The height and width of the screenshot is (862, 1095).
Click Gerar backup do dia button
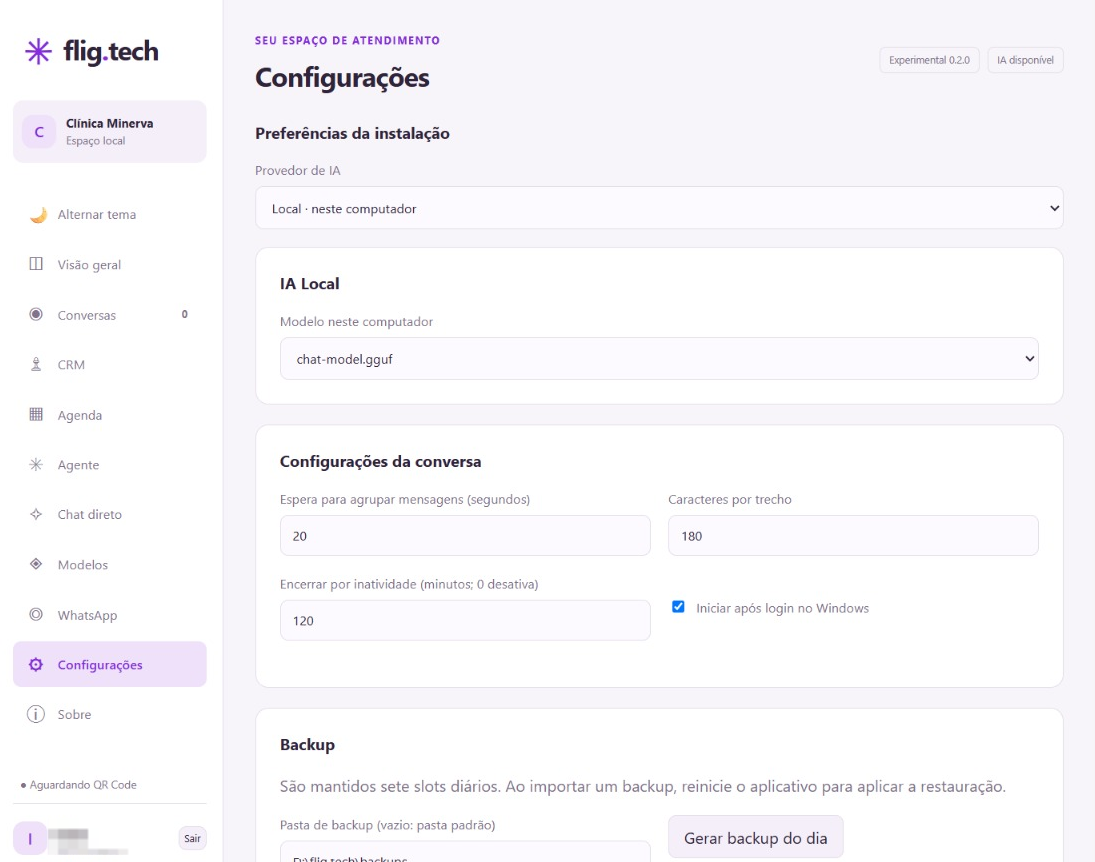756,837
